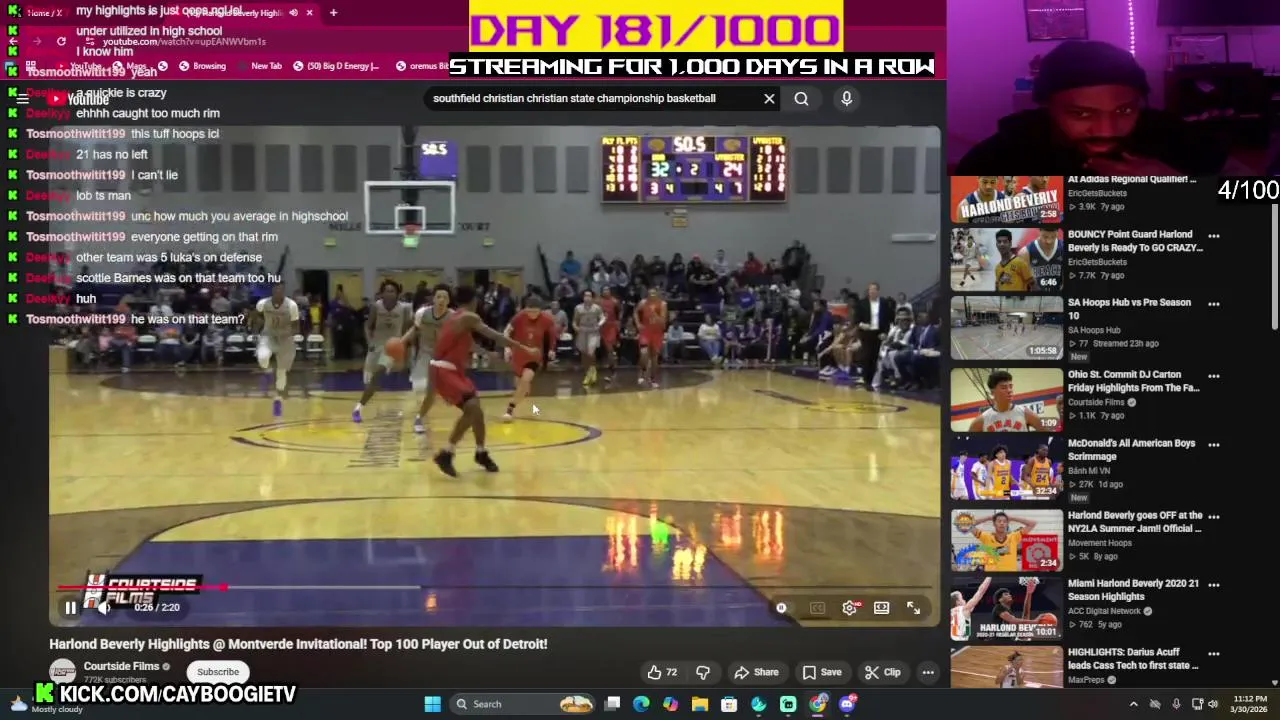Open a new browser tab with plus
This screenshot has width=1280, height=720.
click(x=333, y=12)
